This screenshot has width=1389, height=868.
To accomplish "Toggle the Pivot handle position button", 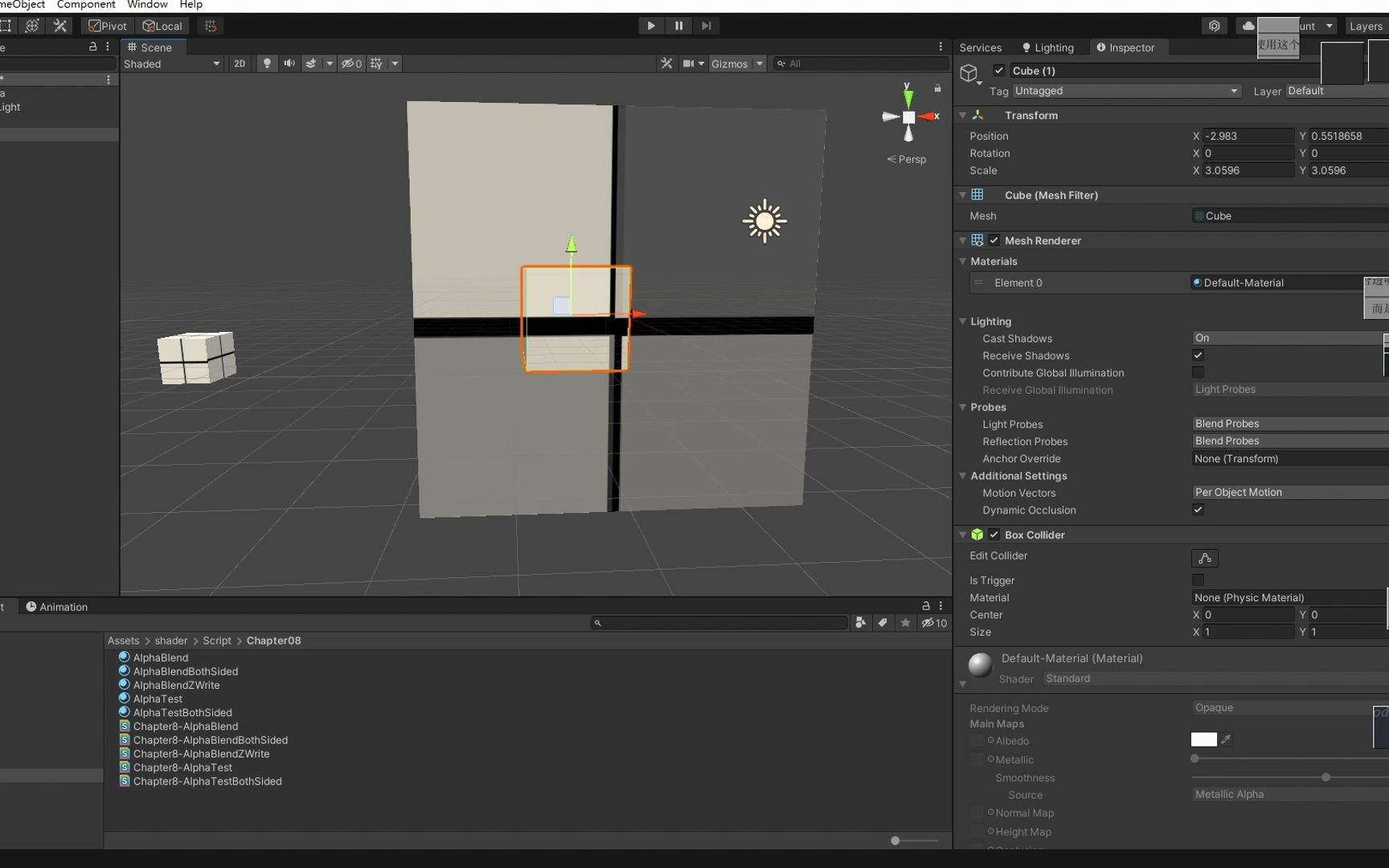I will [107, 26].
